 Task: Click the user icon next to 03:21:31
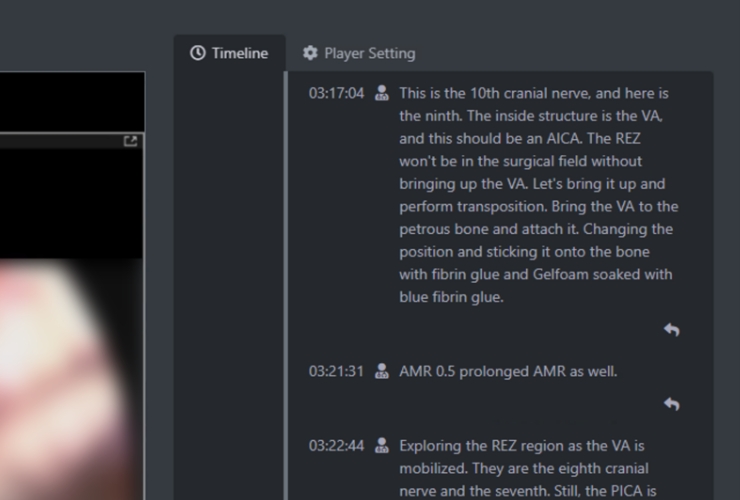click(381, 371)
